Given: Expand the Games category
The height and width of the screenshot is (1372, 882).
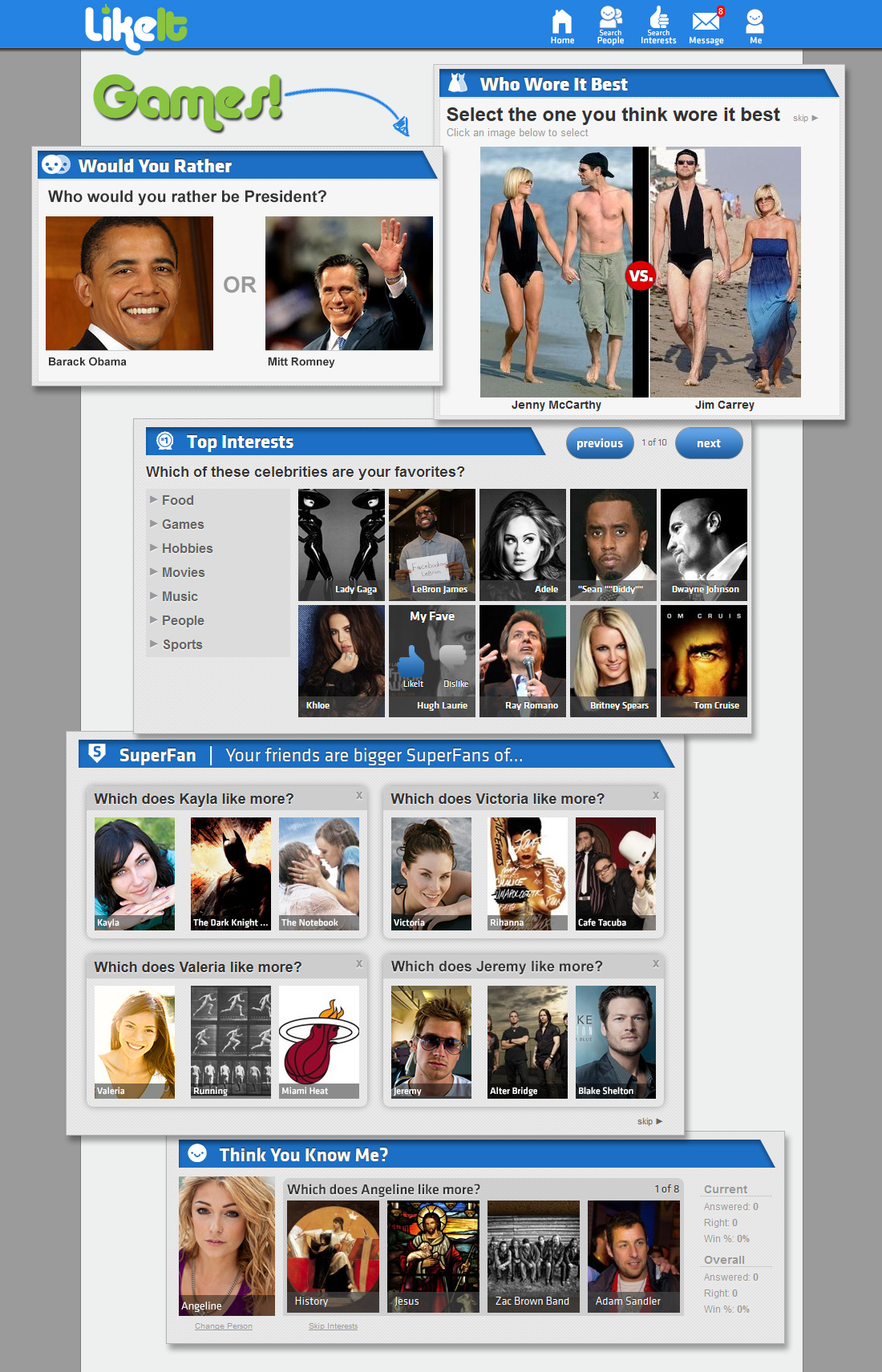Looking at the screenshot, I should (176, 524).
